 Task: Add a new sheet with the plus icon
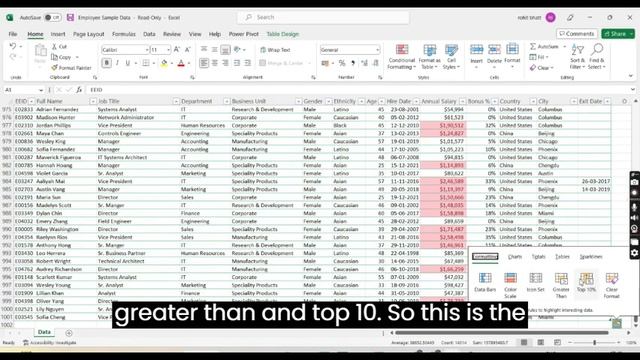click(69, 333)
